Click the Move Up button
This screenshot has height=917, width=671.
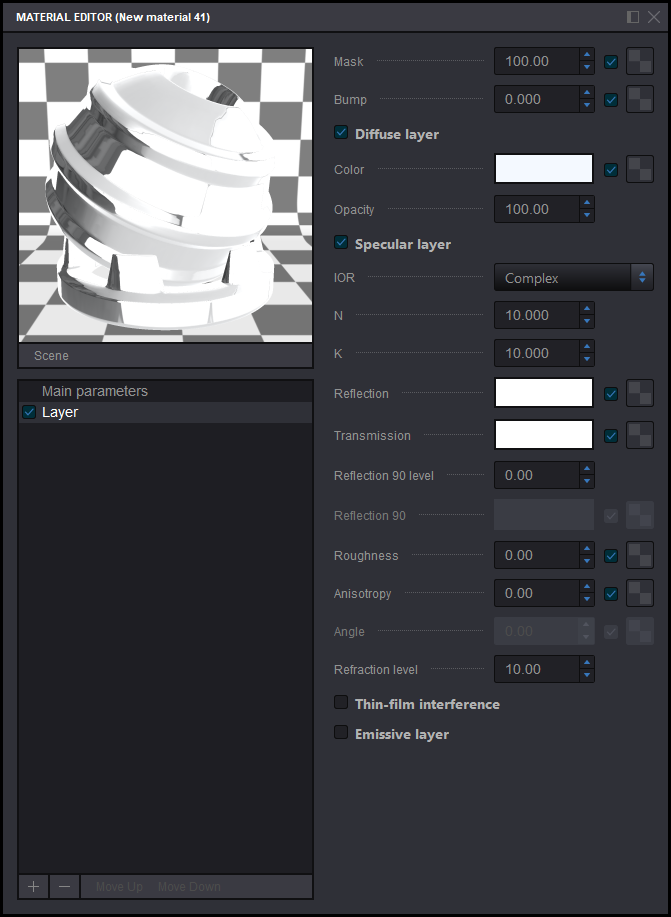pos(119,887)
